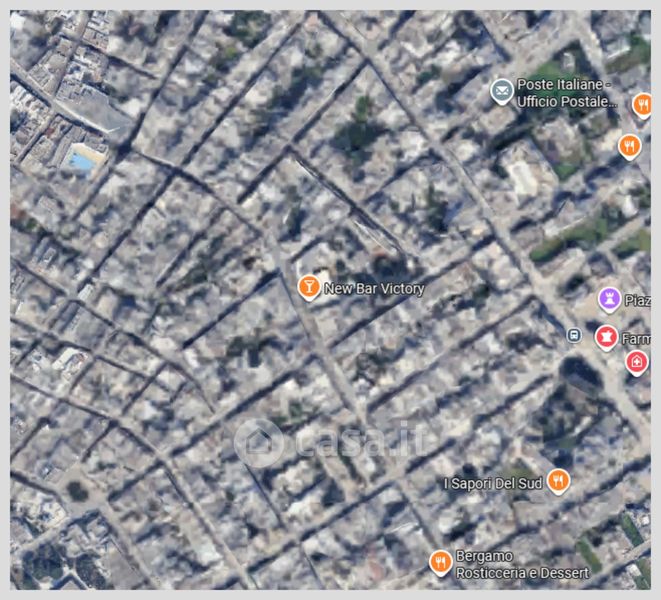Image resolution: width=661 pixels, height=600 pixels.
Task: Click the orange restaurant pin below Poste Italiane
Action: (x=629, y=147)
